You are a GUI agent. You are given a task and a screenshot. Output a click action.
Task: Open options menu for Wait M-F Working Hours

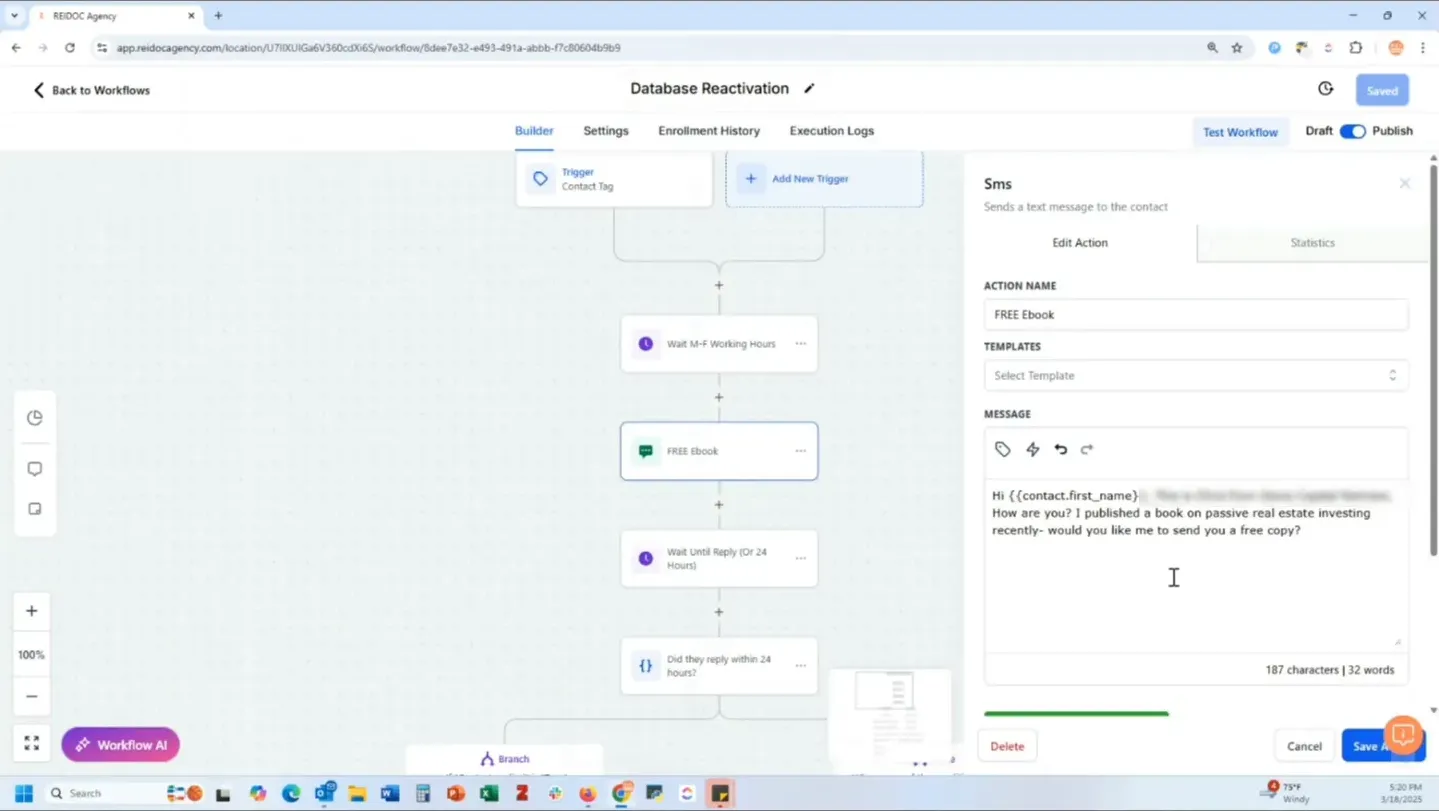click(800, 344)
